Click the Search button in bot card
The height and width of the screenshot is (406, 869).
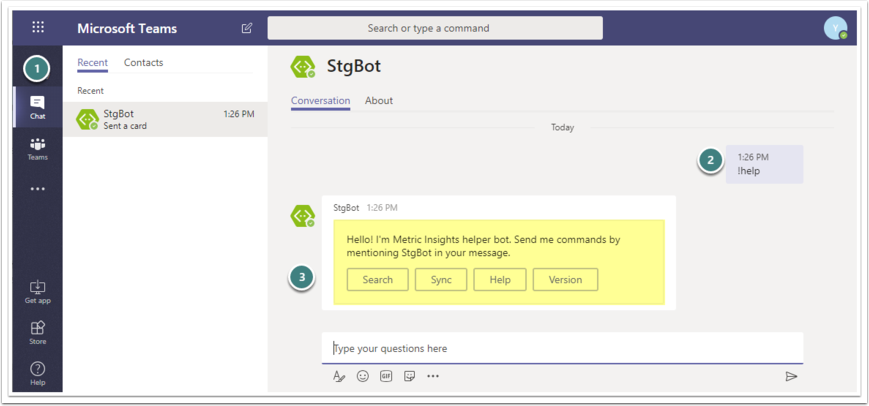(377, 280)
